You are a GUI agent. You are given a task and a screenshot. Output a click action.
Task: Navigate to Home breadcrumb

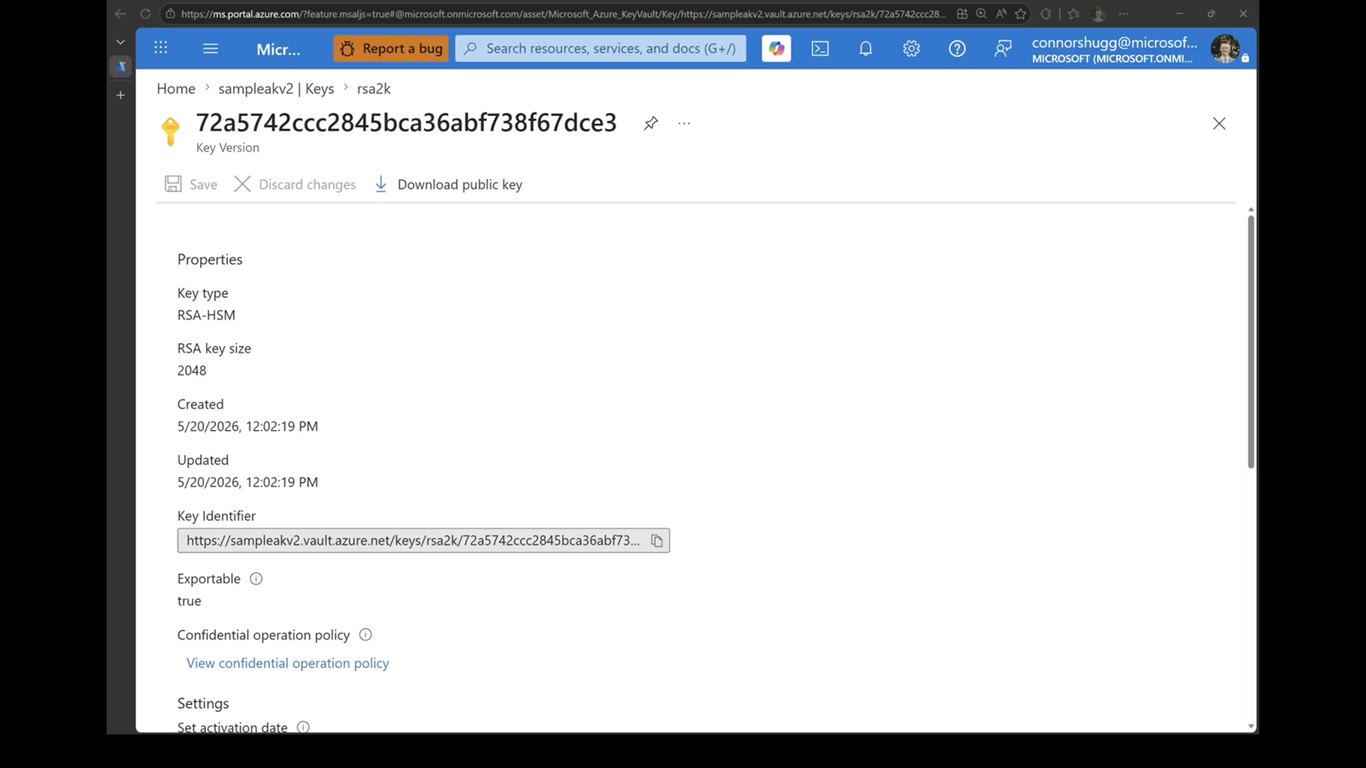pyautogui.click(x=176, y=89)
